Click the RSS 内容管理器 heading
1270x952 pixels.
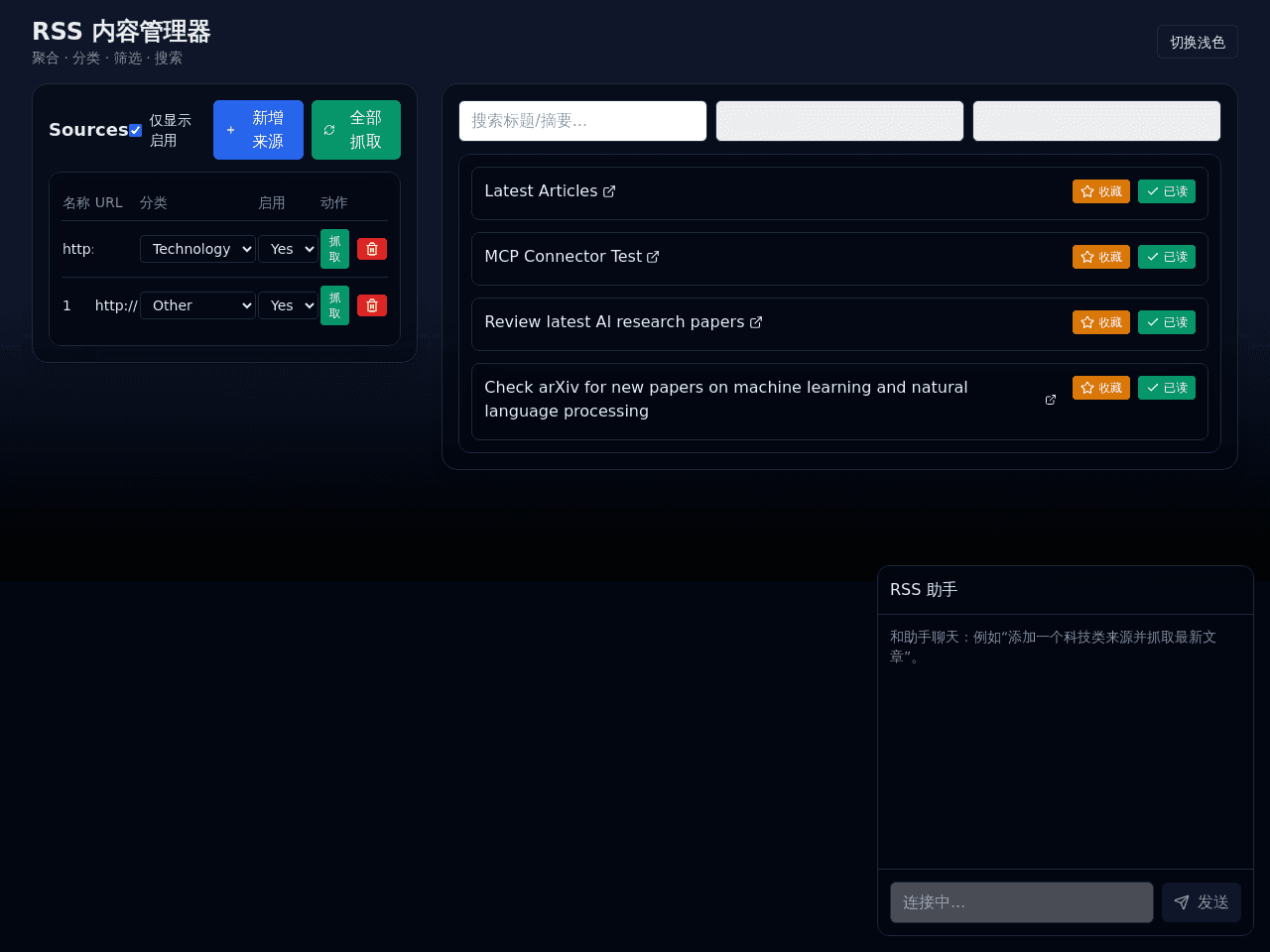tap(121, 32)
